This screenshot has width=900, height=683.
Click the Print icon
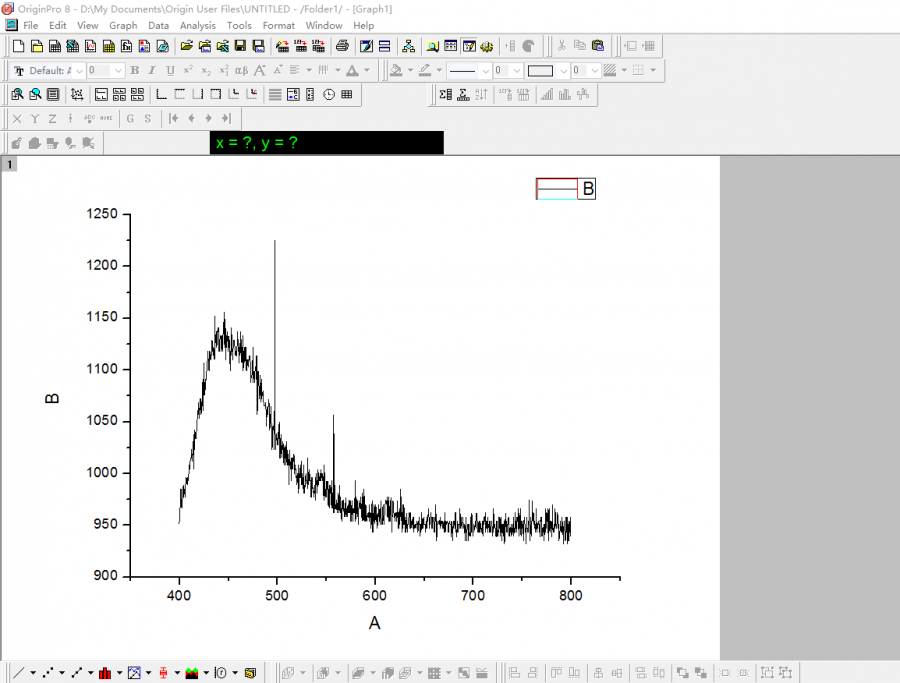click(342, 46)
